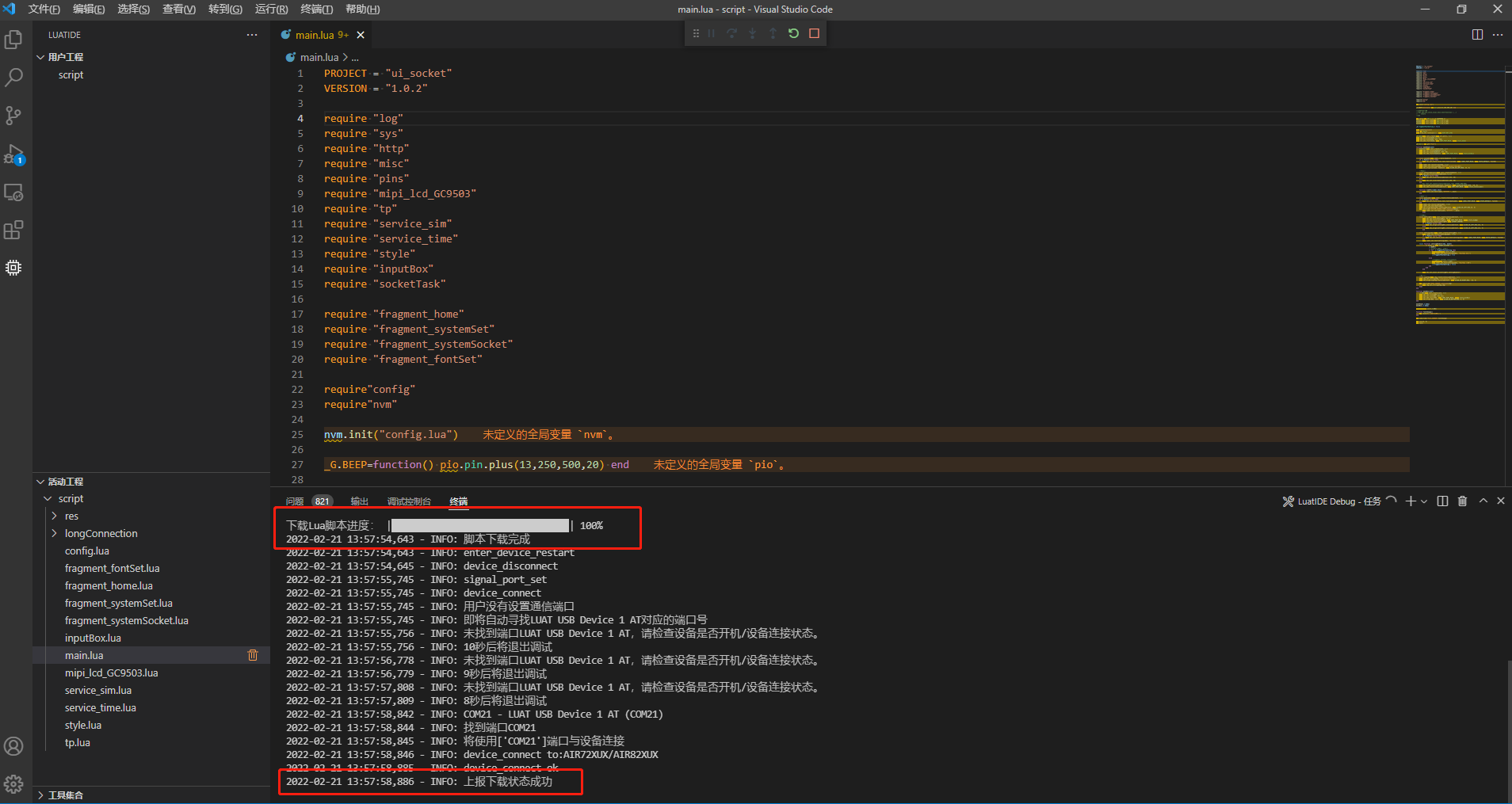Click the code minimap
Image resolution: width=1512 pixels, height=804 pixels.
(1460, 194)
